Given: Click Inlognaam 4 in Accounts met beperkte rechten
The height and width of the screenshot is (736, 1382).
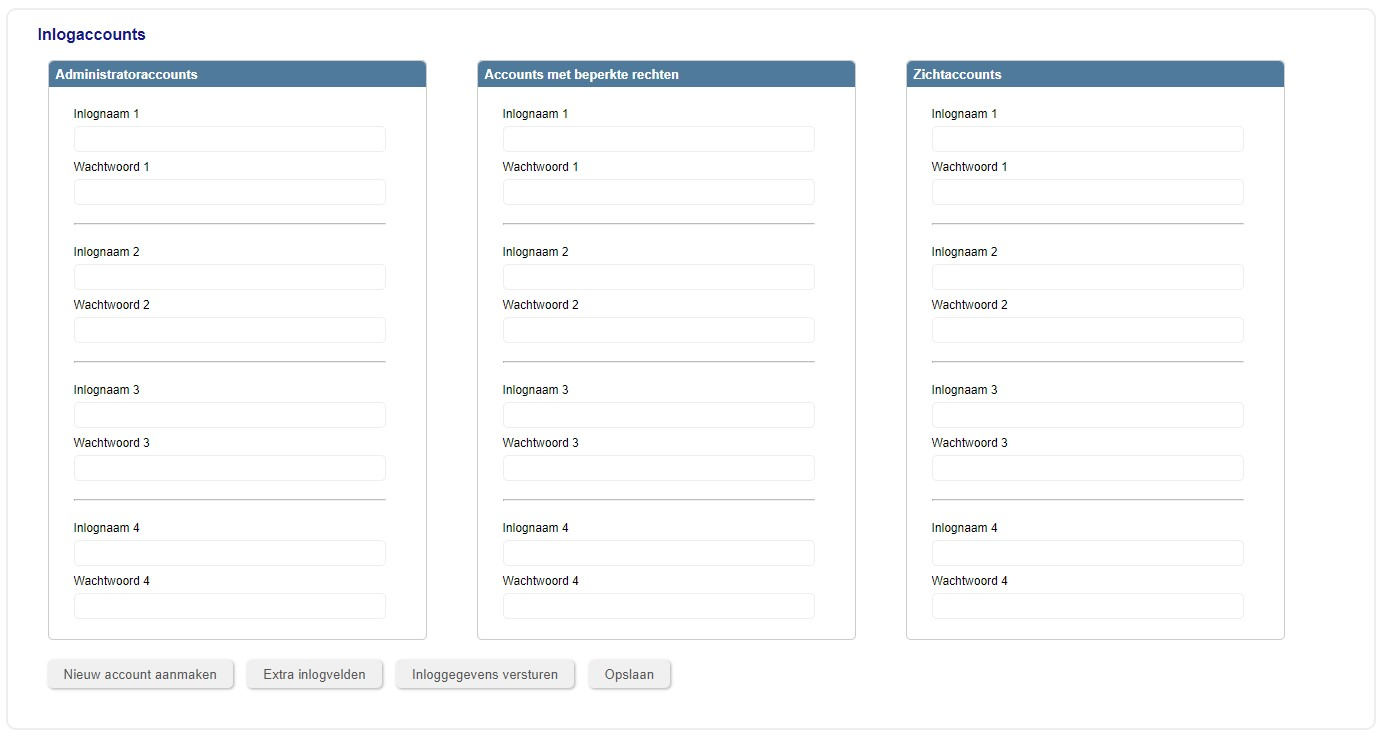Looking at the screenshot, I should (x=659, y=553).
